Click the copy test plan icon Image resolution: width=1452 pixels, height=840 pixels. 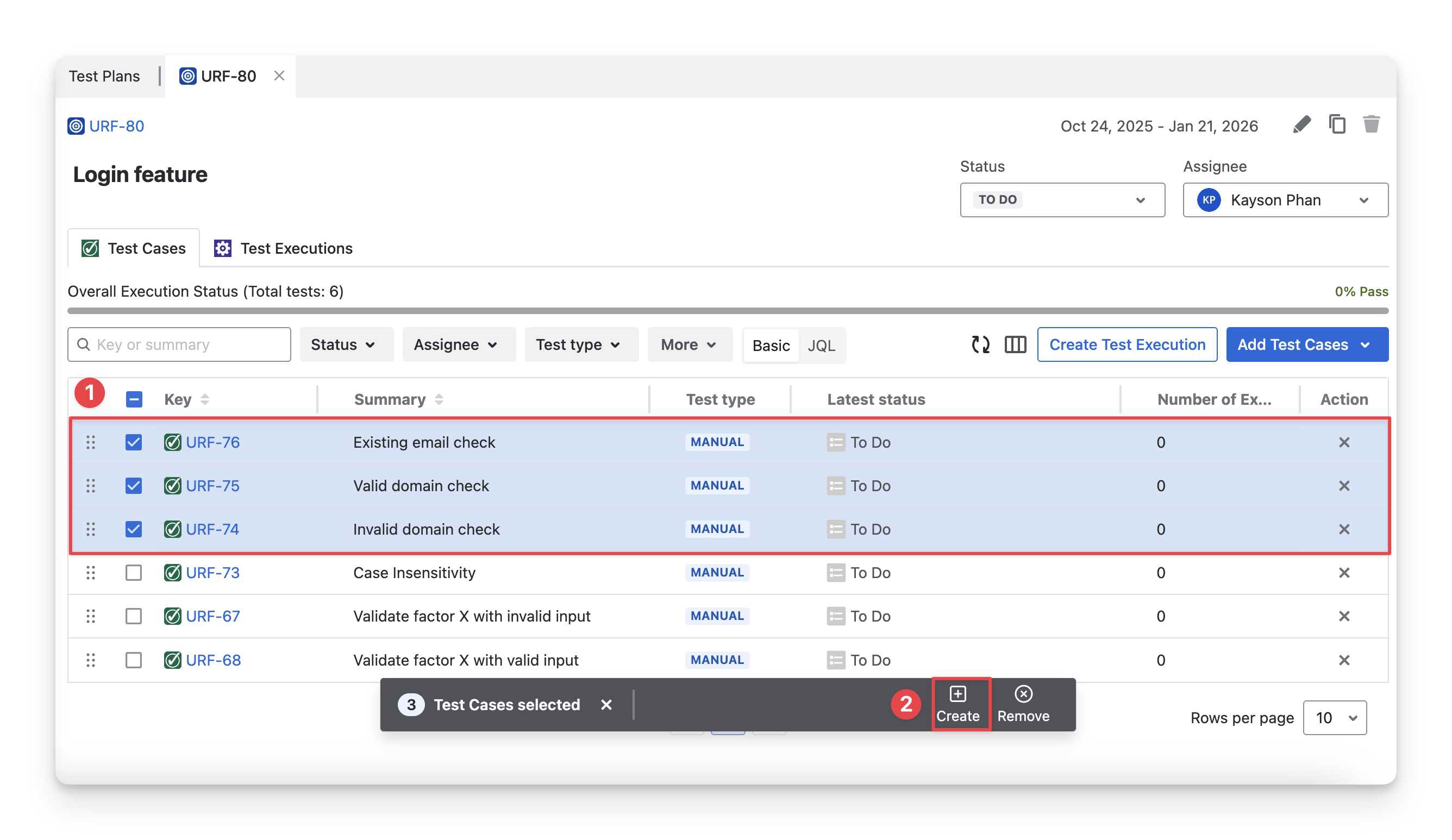[1337, 124]
